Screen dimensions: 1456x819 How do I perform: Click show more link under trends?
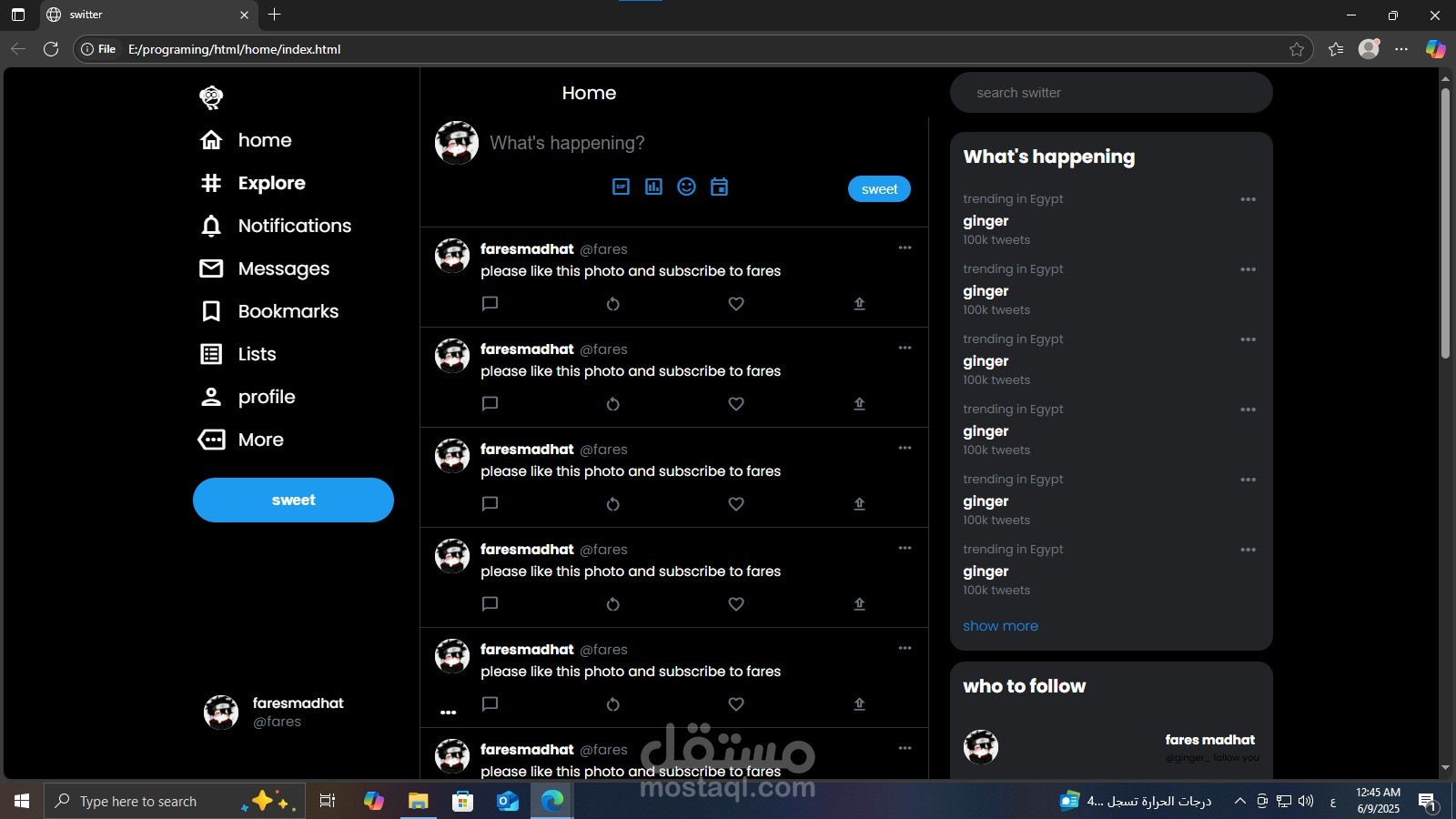[1000, 626]
